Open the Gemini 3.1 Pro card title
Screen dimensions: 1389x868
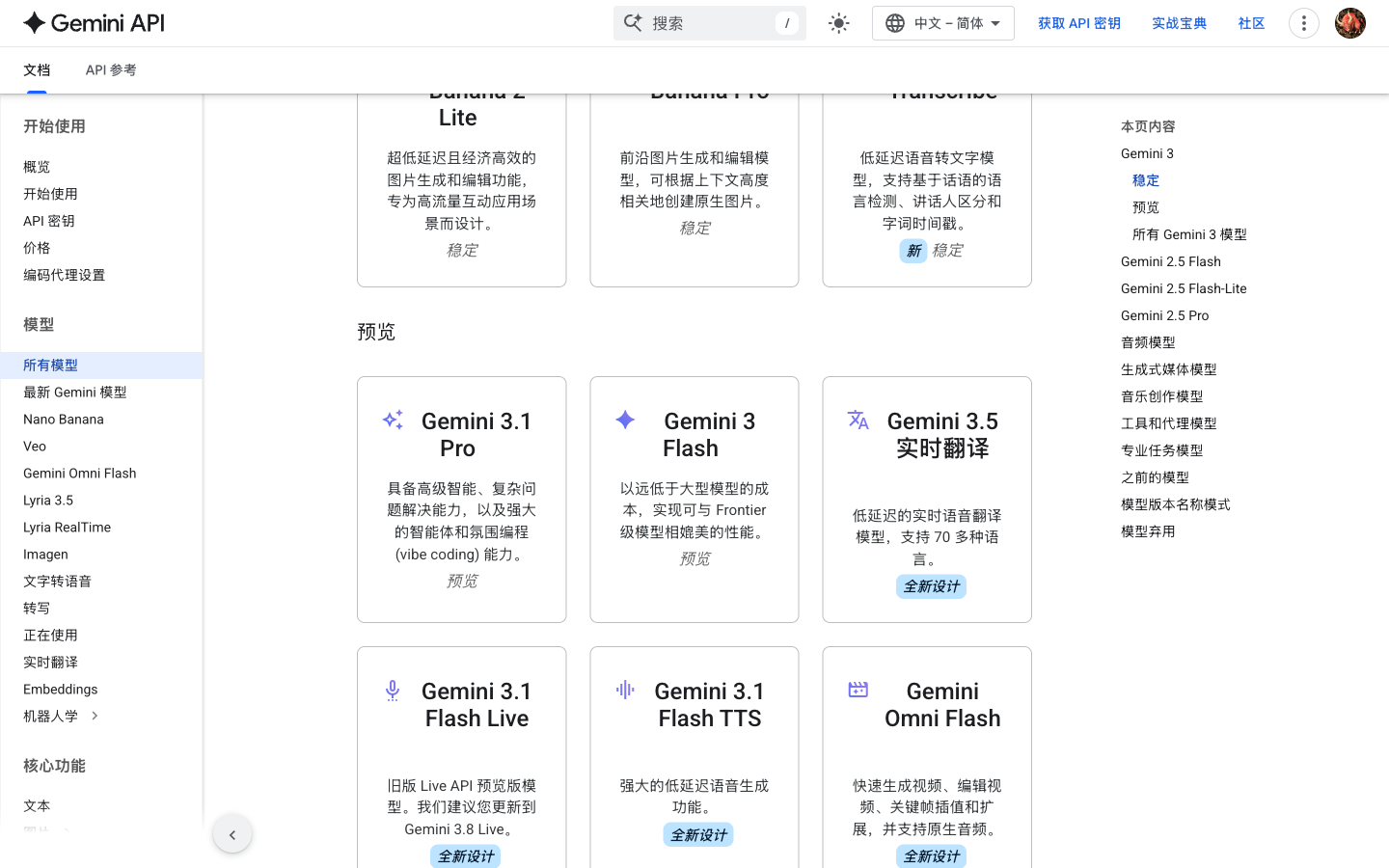click(477, 435)
